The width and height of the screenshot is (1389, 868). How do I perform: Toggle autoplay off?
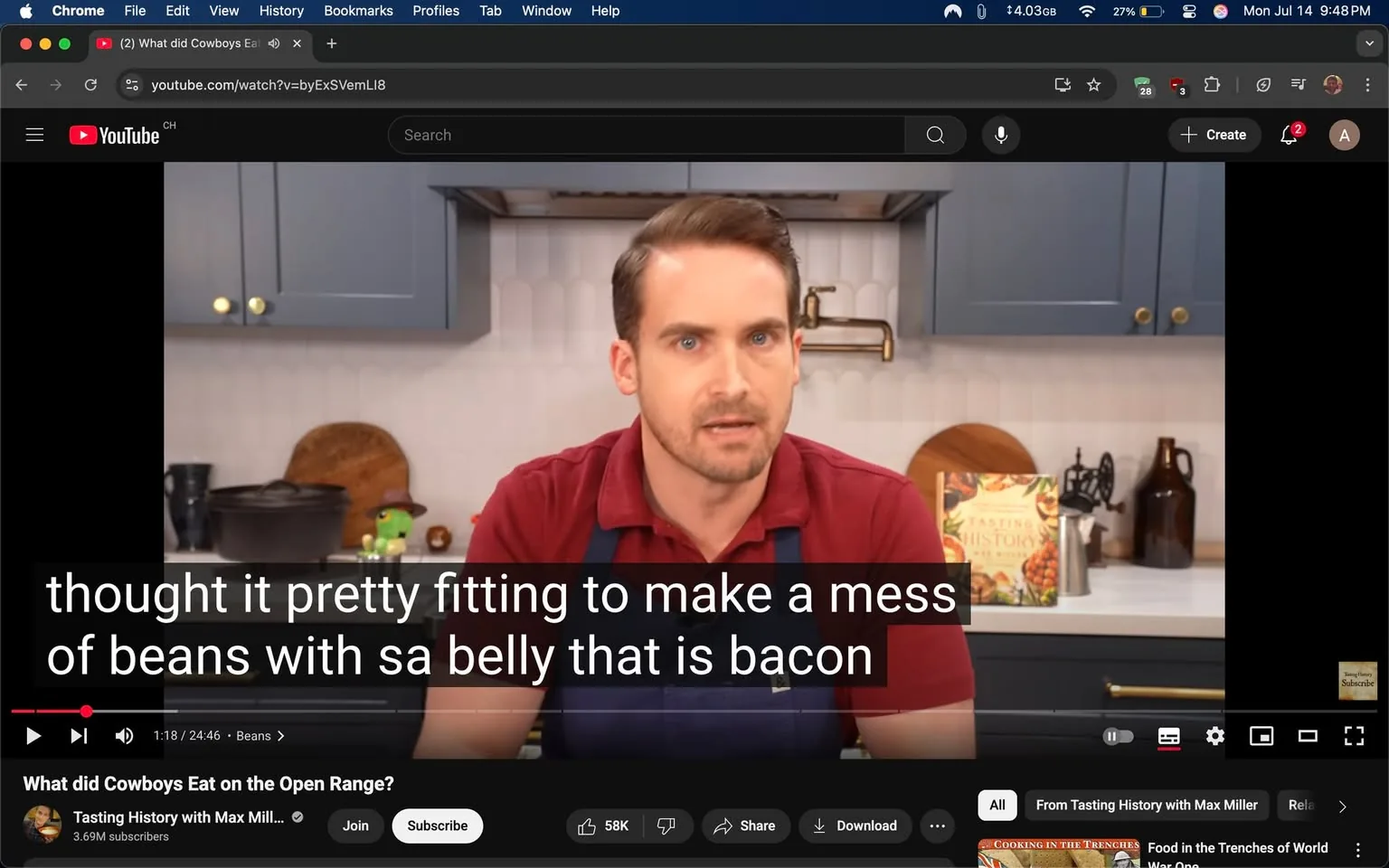point(1119,736)
